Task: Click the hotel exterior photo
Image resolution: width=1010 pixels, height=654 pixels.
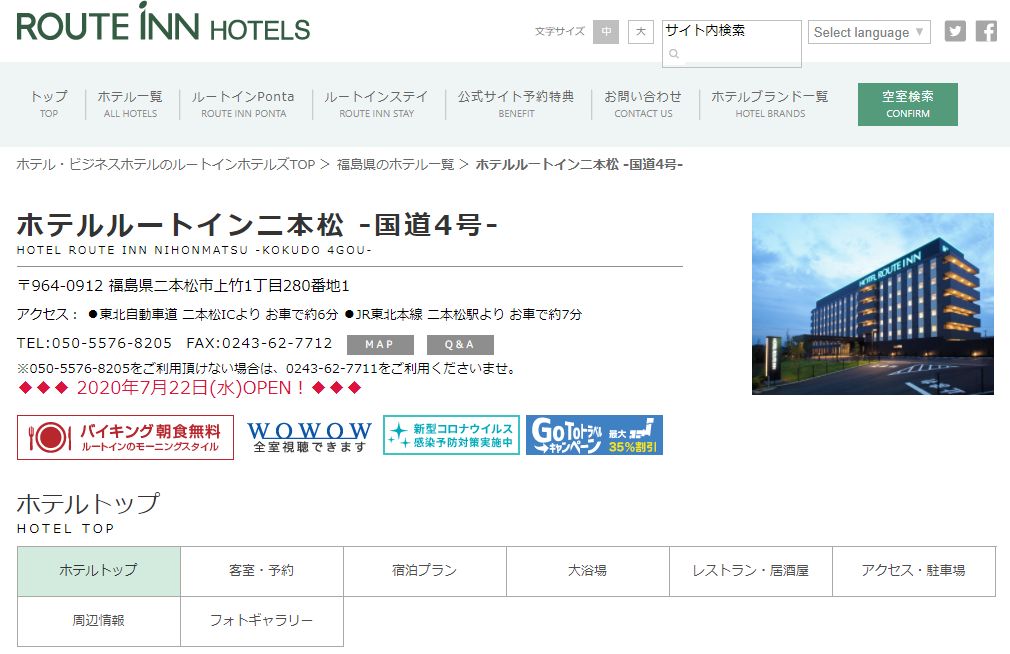Action: pos(873,303)
